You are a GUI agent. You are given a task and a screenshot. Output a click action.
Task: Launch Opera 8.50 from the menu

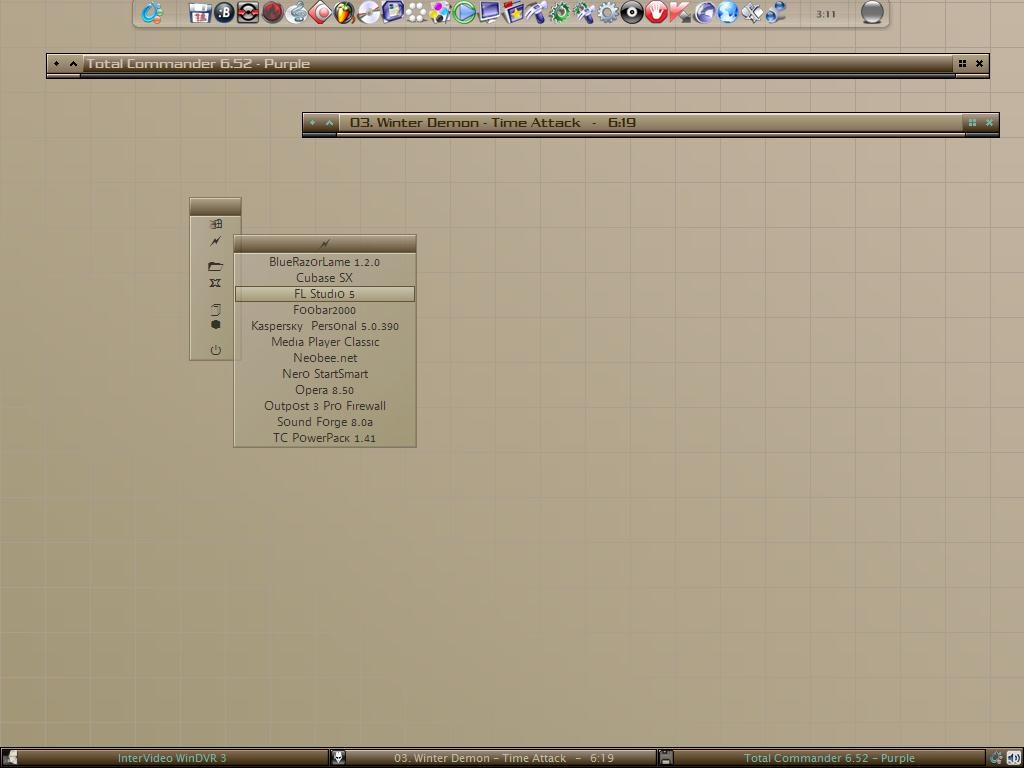pos(325,390)
